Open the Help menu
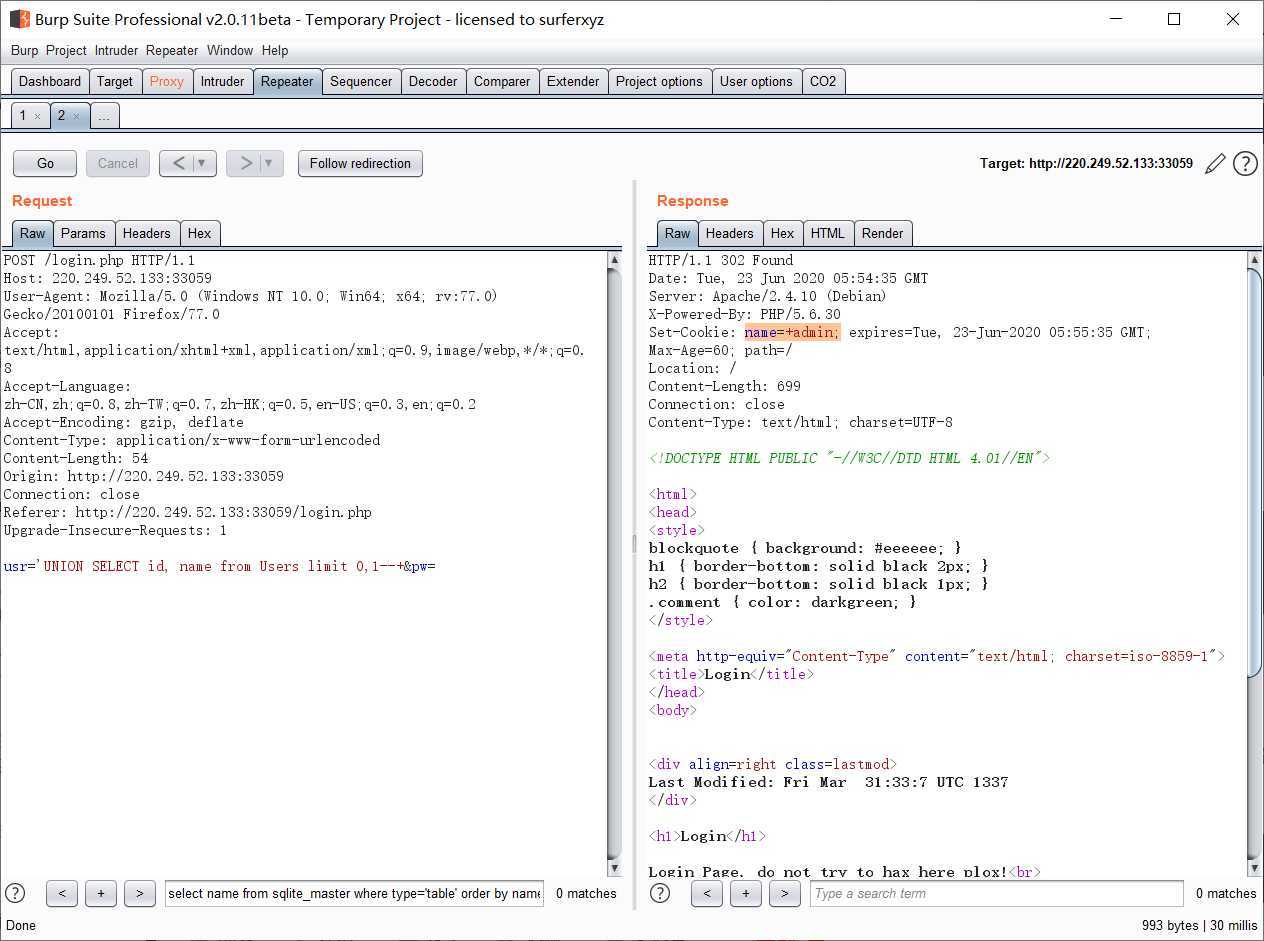Screen dimensions: 1264x941 [275, 50]
